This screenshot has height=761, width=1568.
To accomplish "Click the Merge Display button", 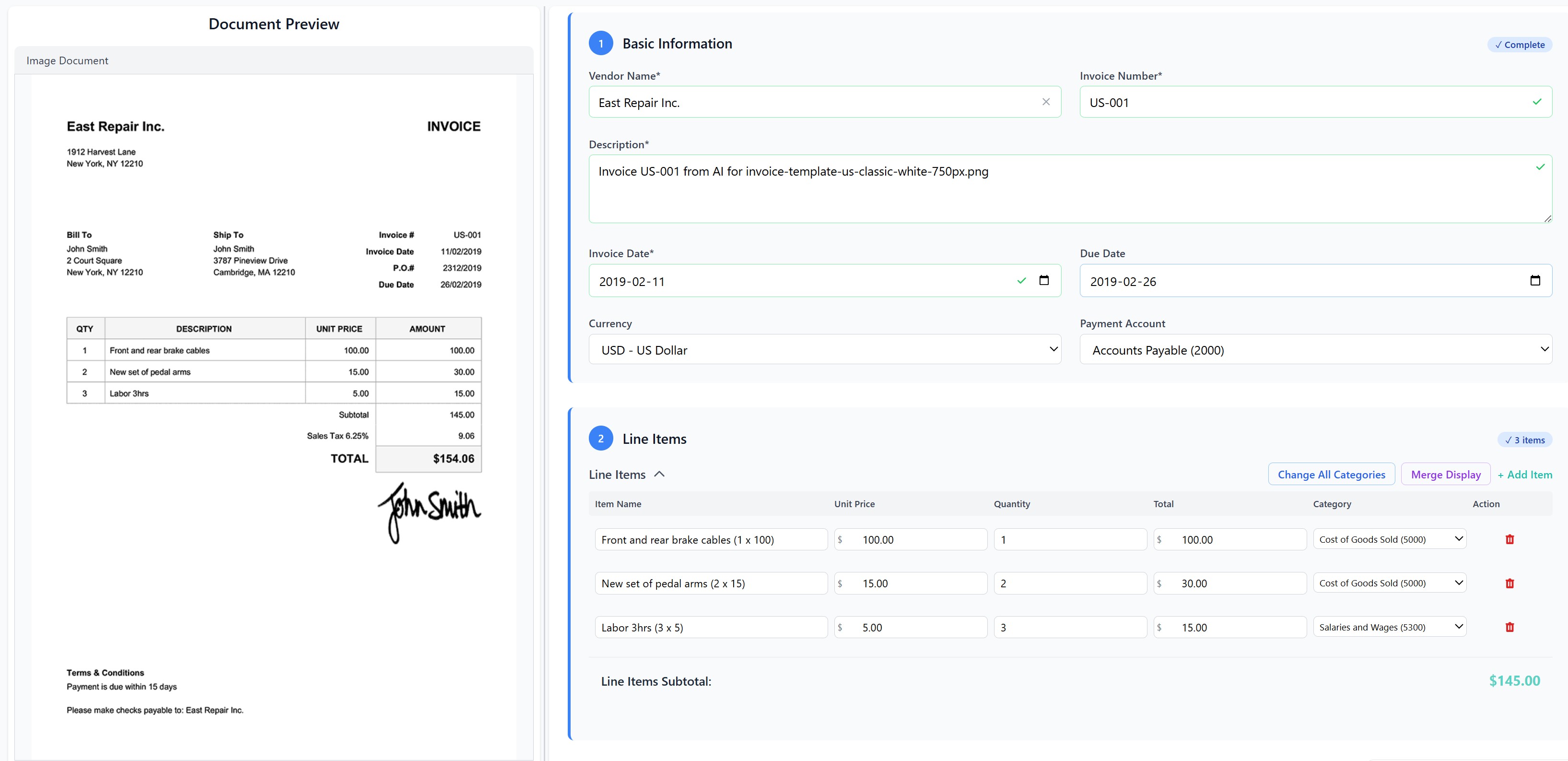I will tap(1446, 474).
